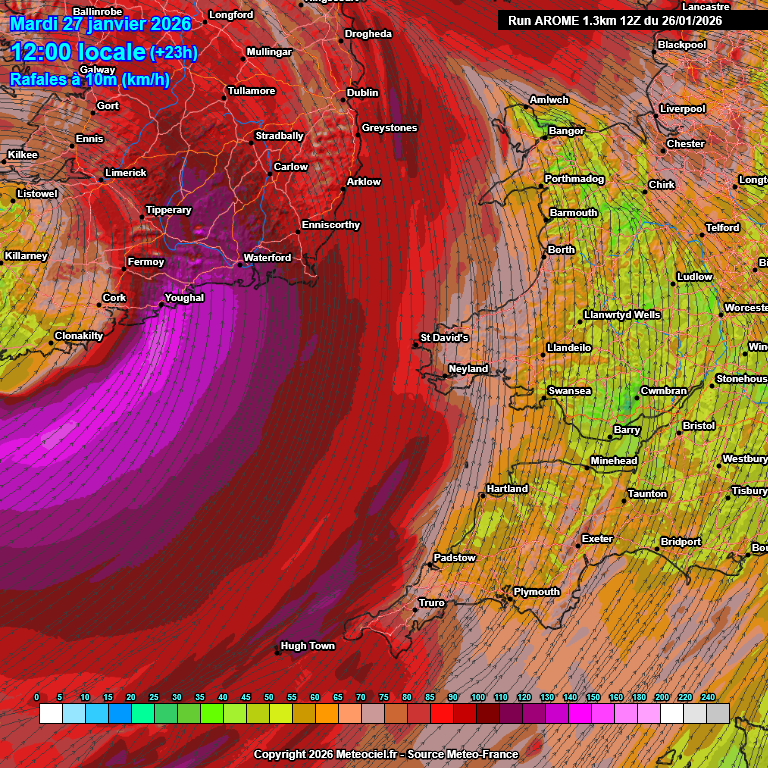Click the legend value 100
Image resolution: width=768 pixels, height=768 pixels.
478,697
